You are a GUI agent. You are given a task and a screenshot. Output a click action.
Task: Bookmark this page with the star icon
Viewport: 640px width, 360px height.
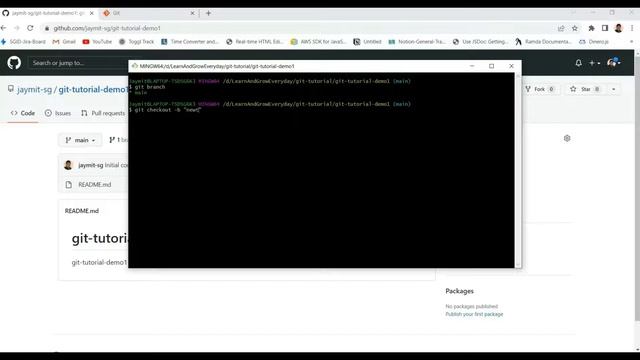(575, 28)
